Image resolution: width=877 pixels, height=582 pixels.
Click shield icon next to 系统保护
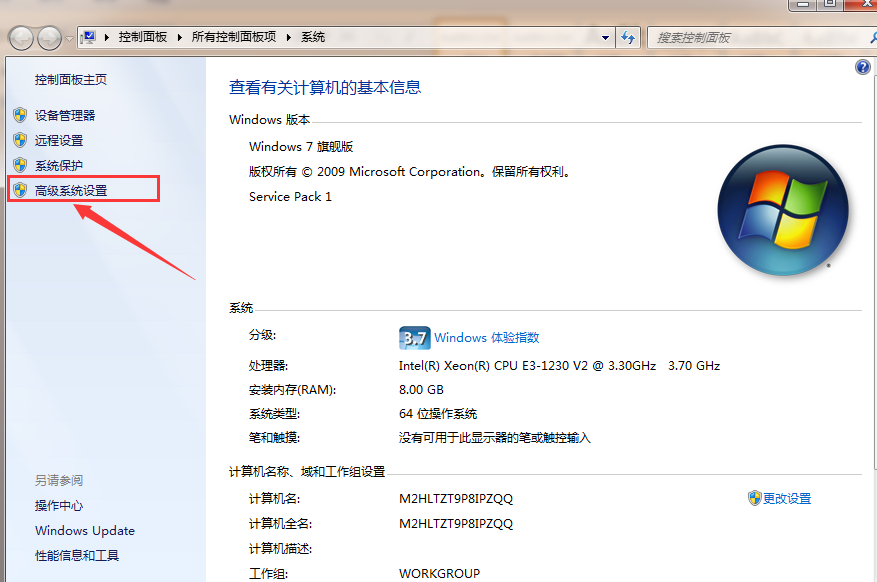click(20, 165)
